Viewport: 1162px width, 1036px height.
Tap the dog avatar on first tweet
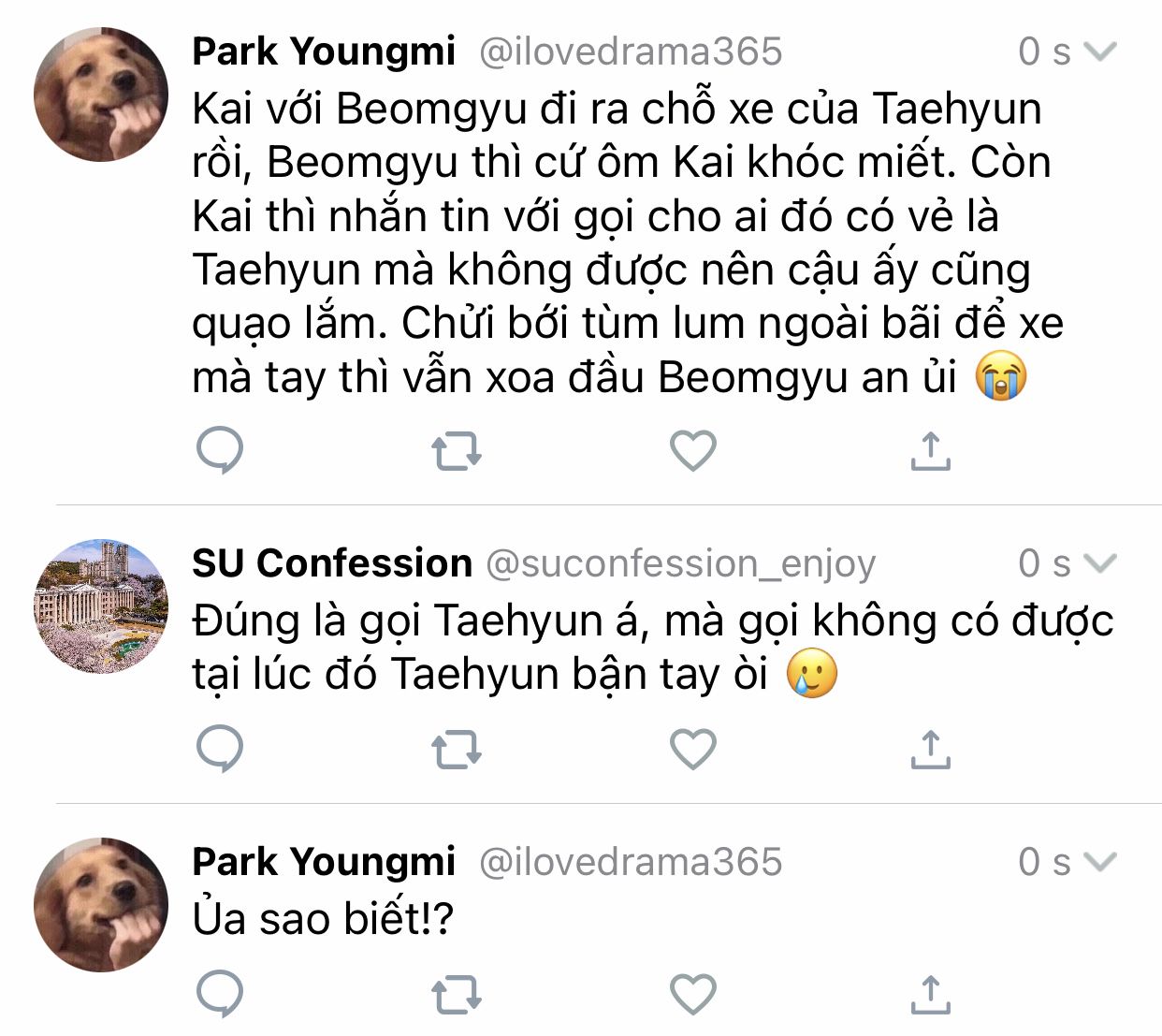tap(101, 94)
